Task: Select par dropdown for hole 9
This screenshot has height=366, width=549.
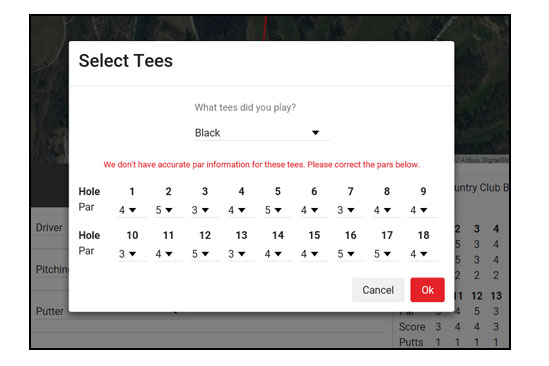Action: 423,210
